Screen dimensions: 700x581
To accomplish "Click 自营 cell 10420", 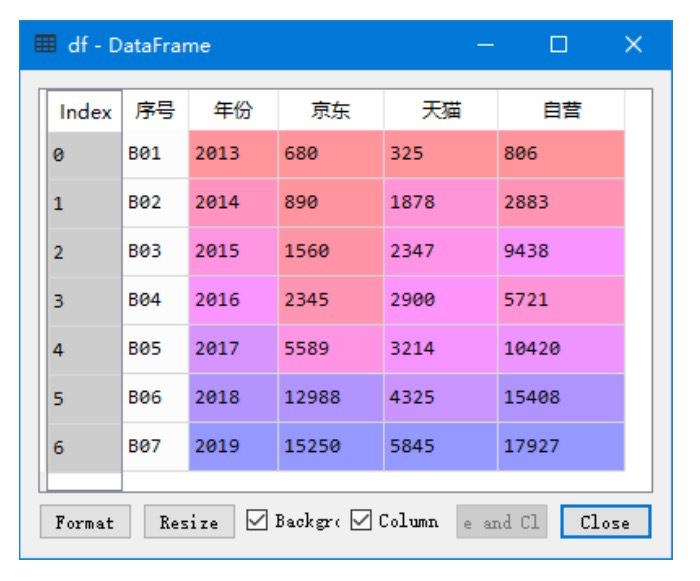I will tap(561, 348).
